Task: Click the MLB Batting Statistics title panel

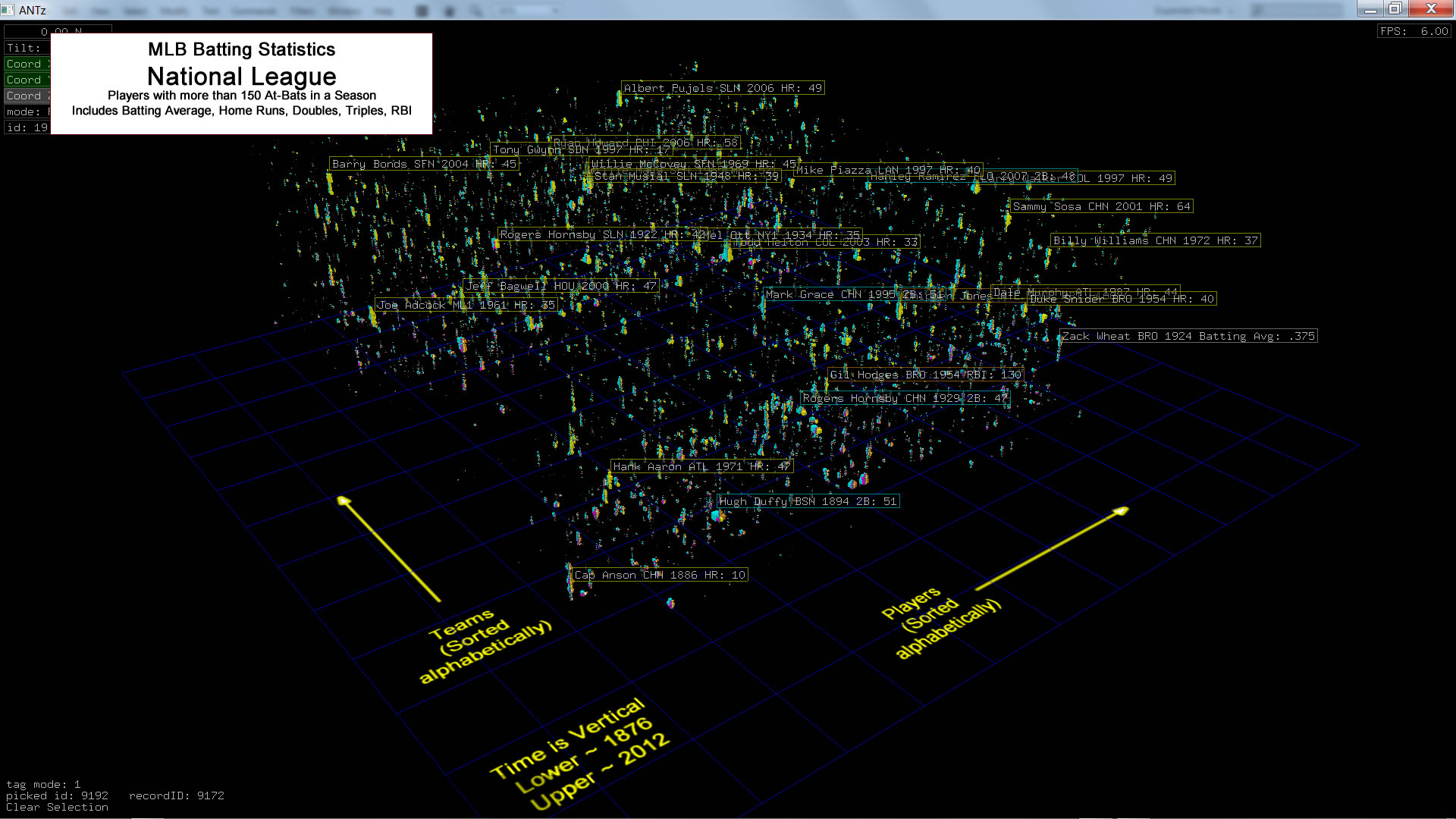Action: (x=241, y=83)
